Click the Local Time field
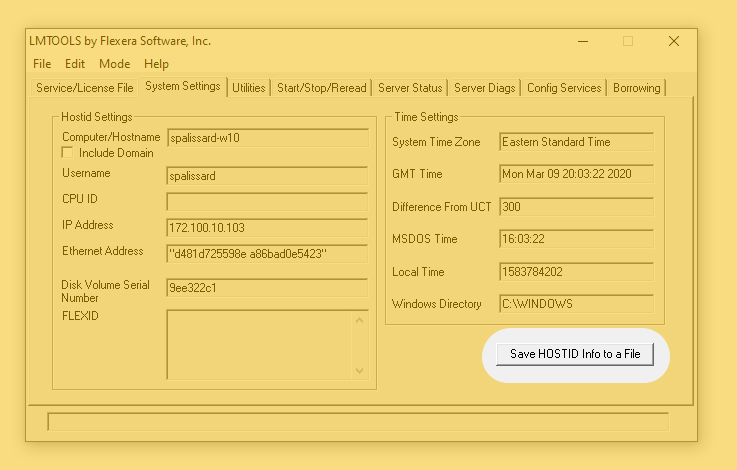The height and width of the screenshot is (470, 737). point(576,272)
